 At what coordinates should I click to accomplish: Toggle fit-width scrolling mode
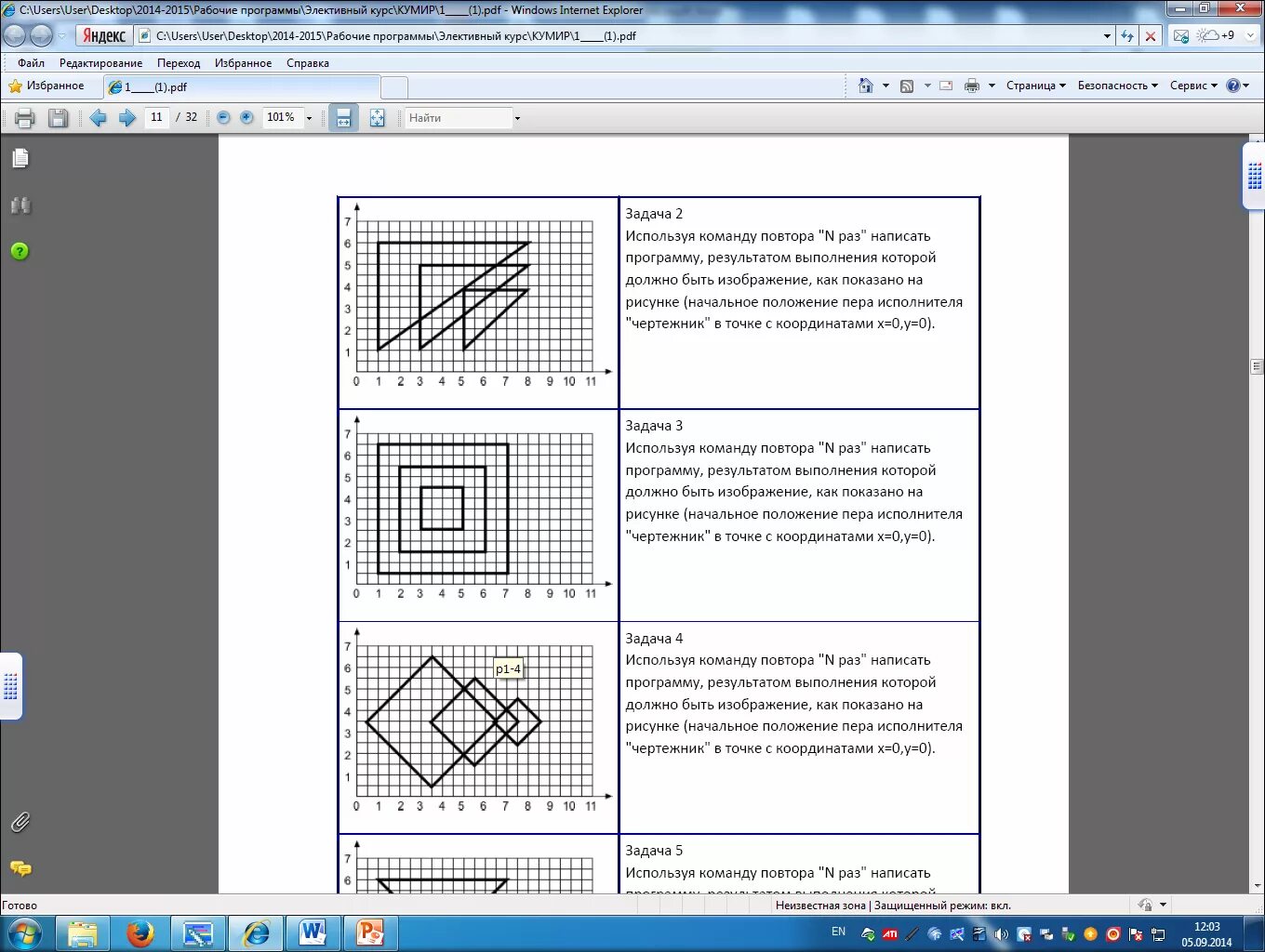[343, 118]
